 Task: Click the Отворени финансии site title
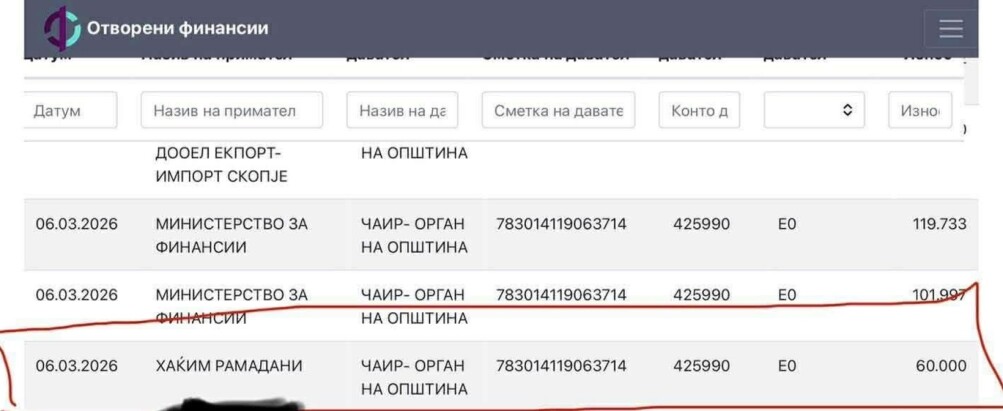pos(177,29)
